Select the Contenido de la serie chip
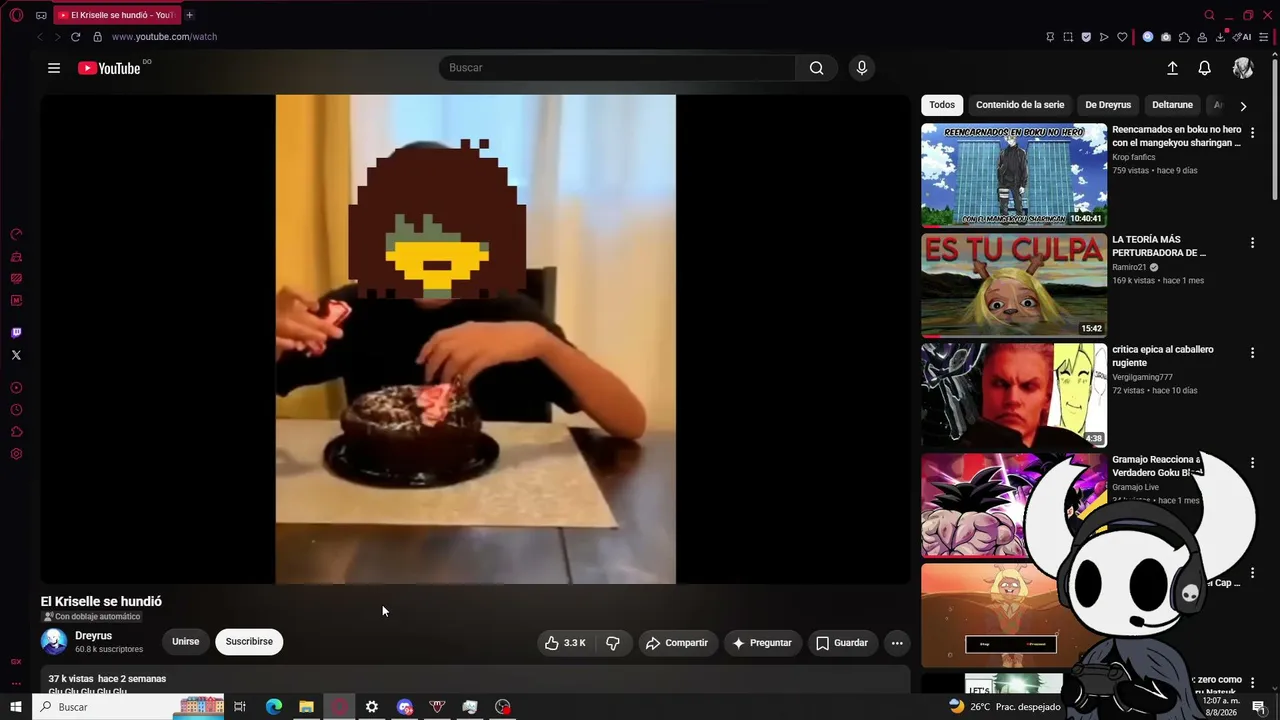The width and height of the screenshot is (1280, 720). (1020, 105)
